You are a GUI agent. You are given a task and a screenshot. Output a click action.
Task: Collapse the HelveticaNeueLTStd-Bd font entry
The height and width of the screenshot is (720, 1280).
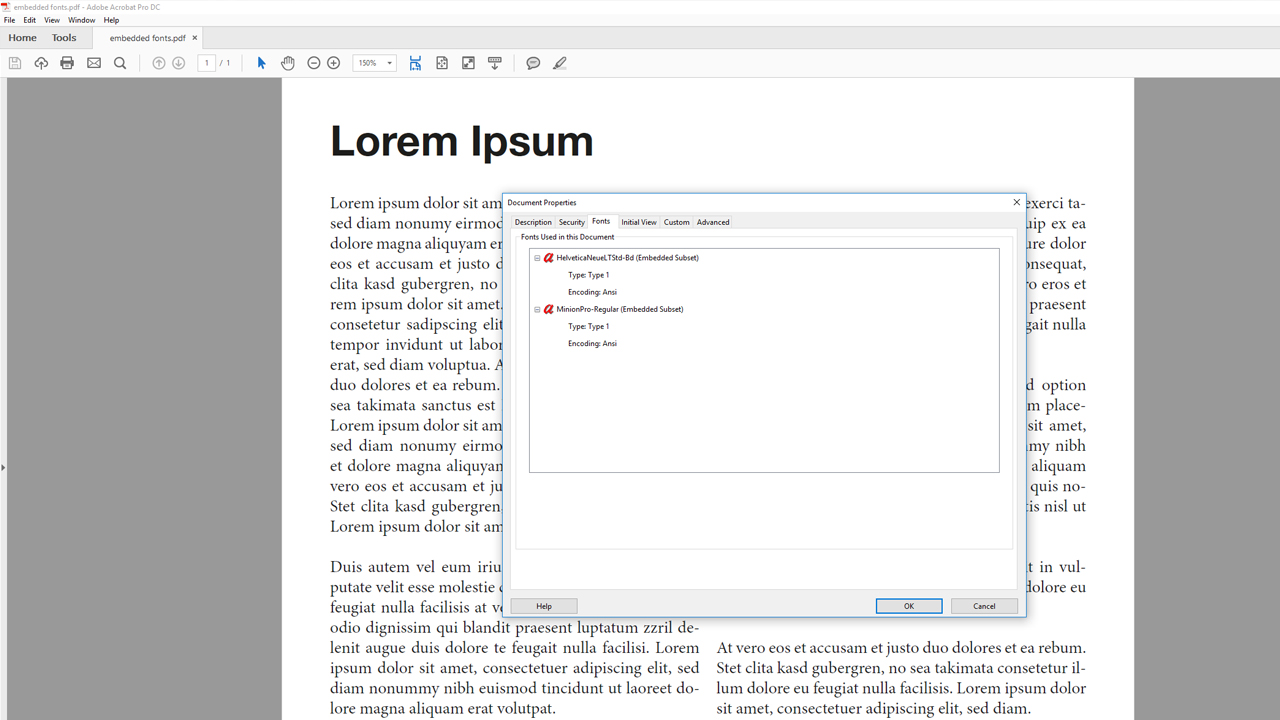point(537,258)
